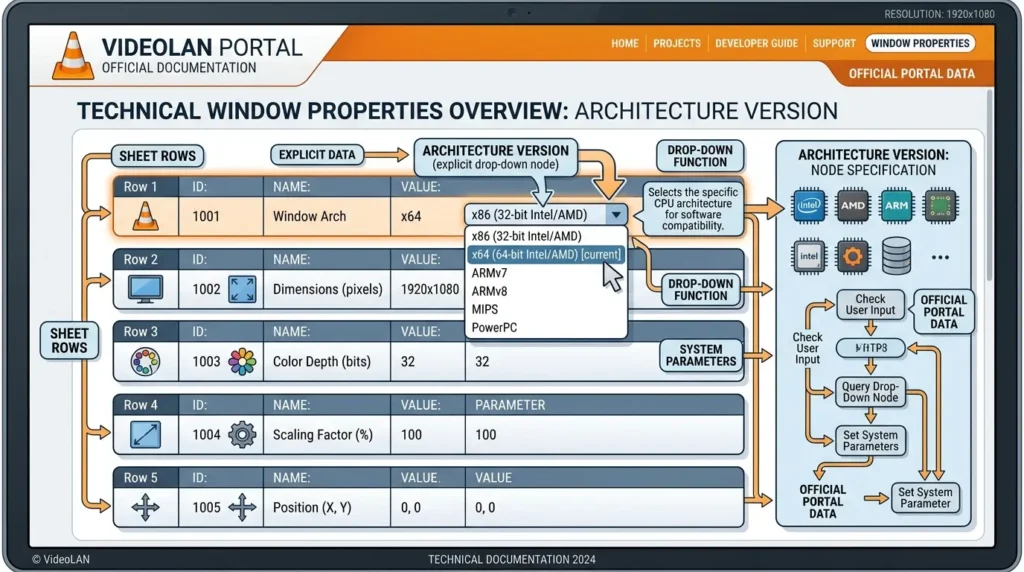Click the orange gear chip icon

pyautogui.click(x=852, y=256)
